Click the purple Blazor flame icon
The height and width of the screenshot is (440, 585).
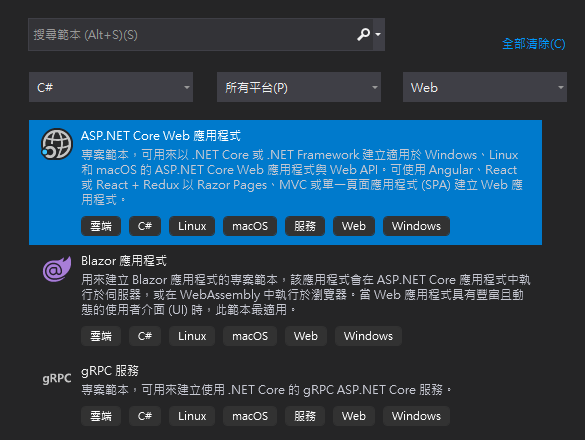coord(57,269)
